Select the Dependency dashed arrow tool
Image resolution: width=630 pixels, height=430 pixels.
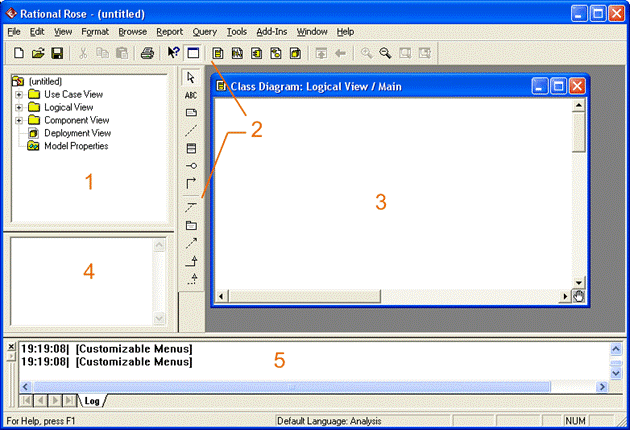[x=191, y=243]
